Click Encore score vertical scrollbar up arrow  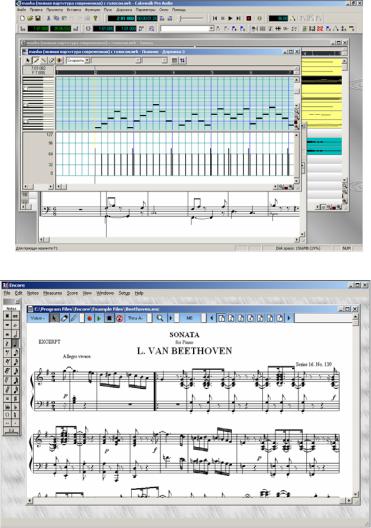click(x=356, y=318)
